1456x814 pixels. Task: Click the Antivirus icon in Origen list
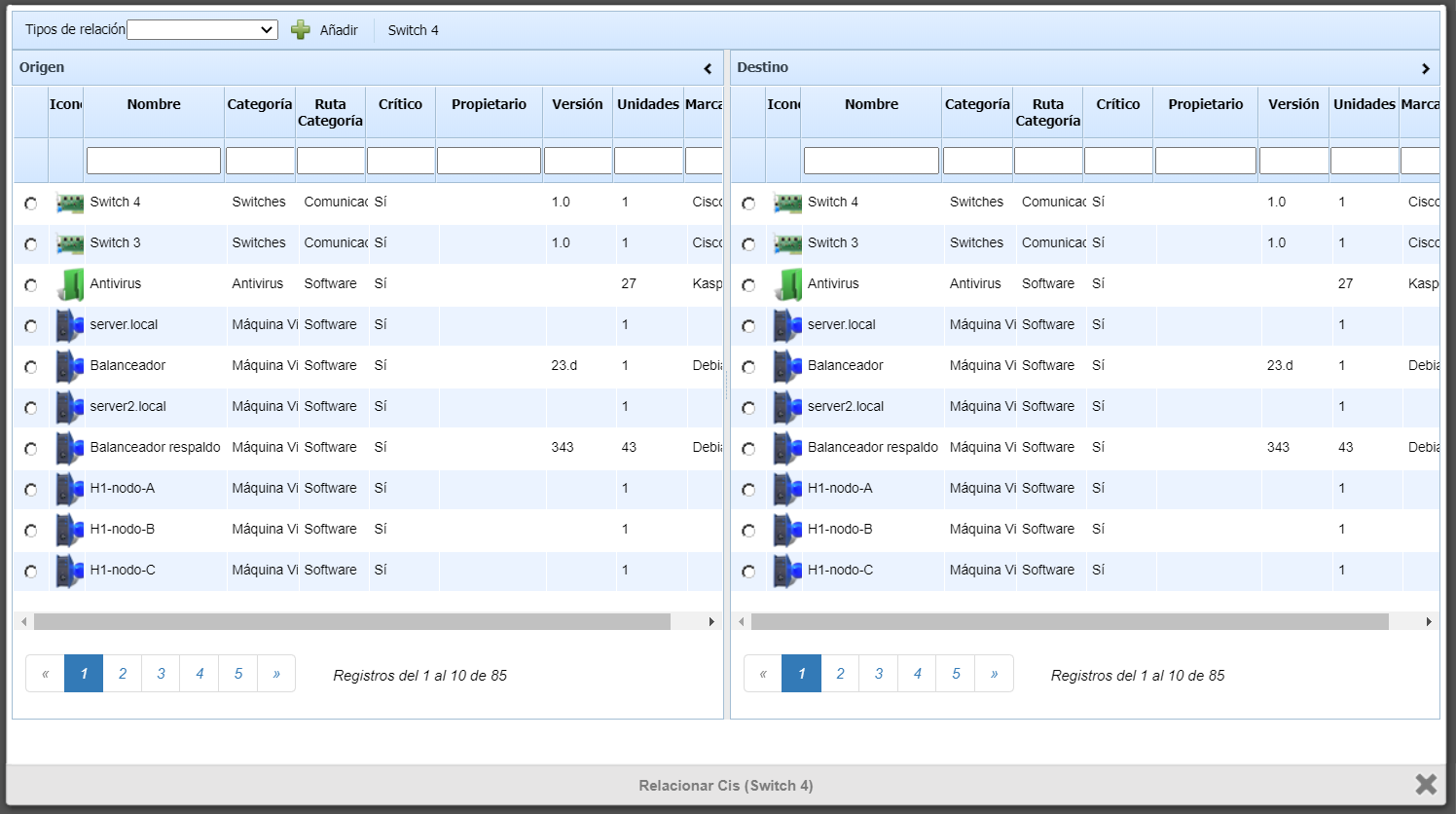coord(69,284)
